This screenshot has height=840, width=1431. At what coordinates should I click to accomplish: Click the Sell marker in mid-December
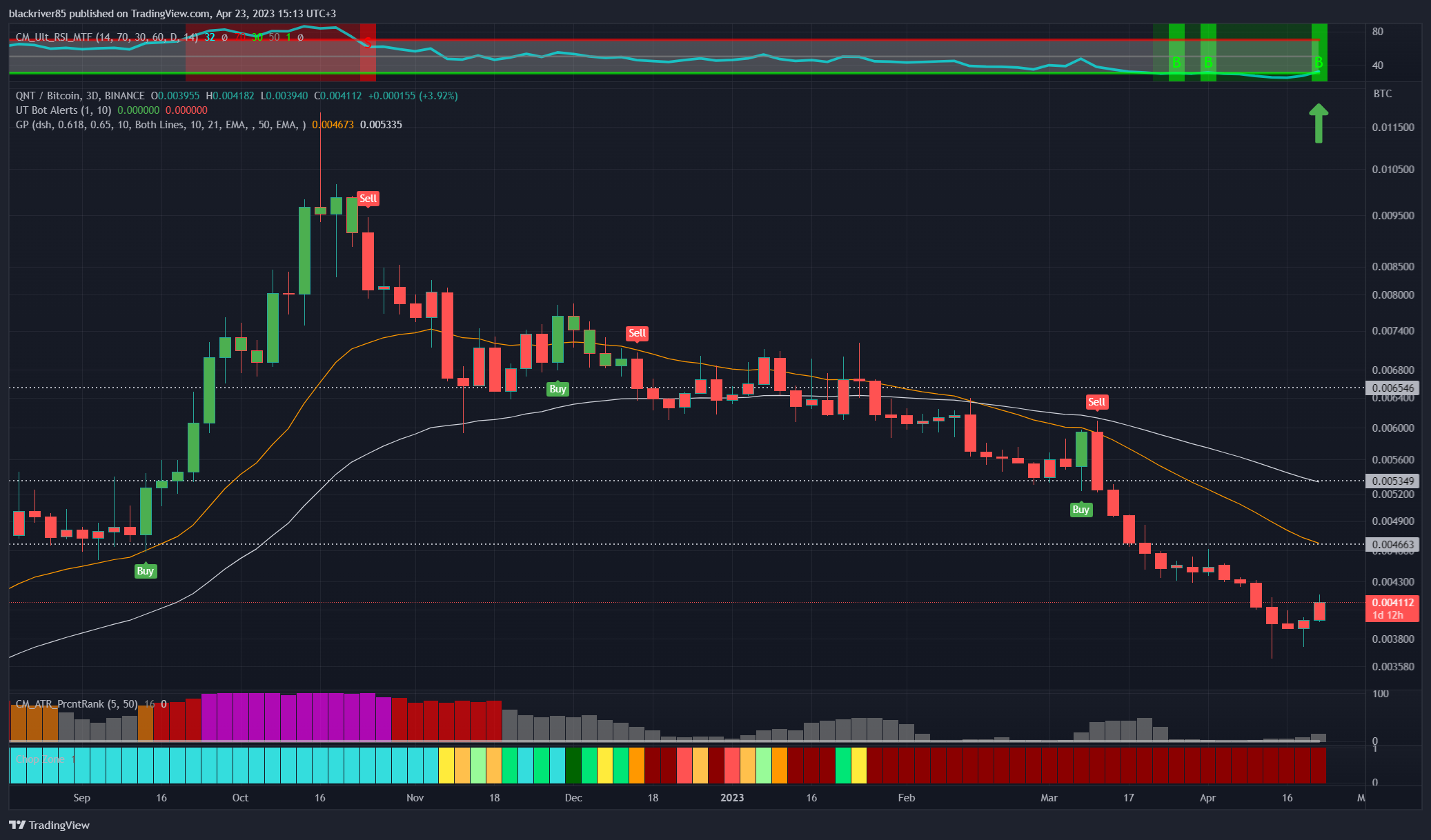(x=637, y=333)
